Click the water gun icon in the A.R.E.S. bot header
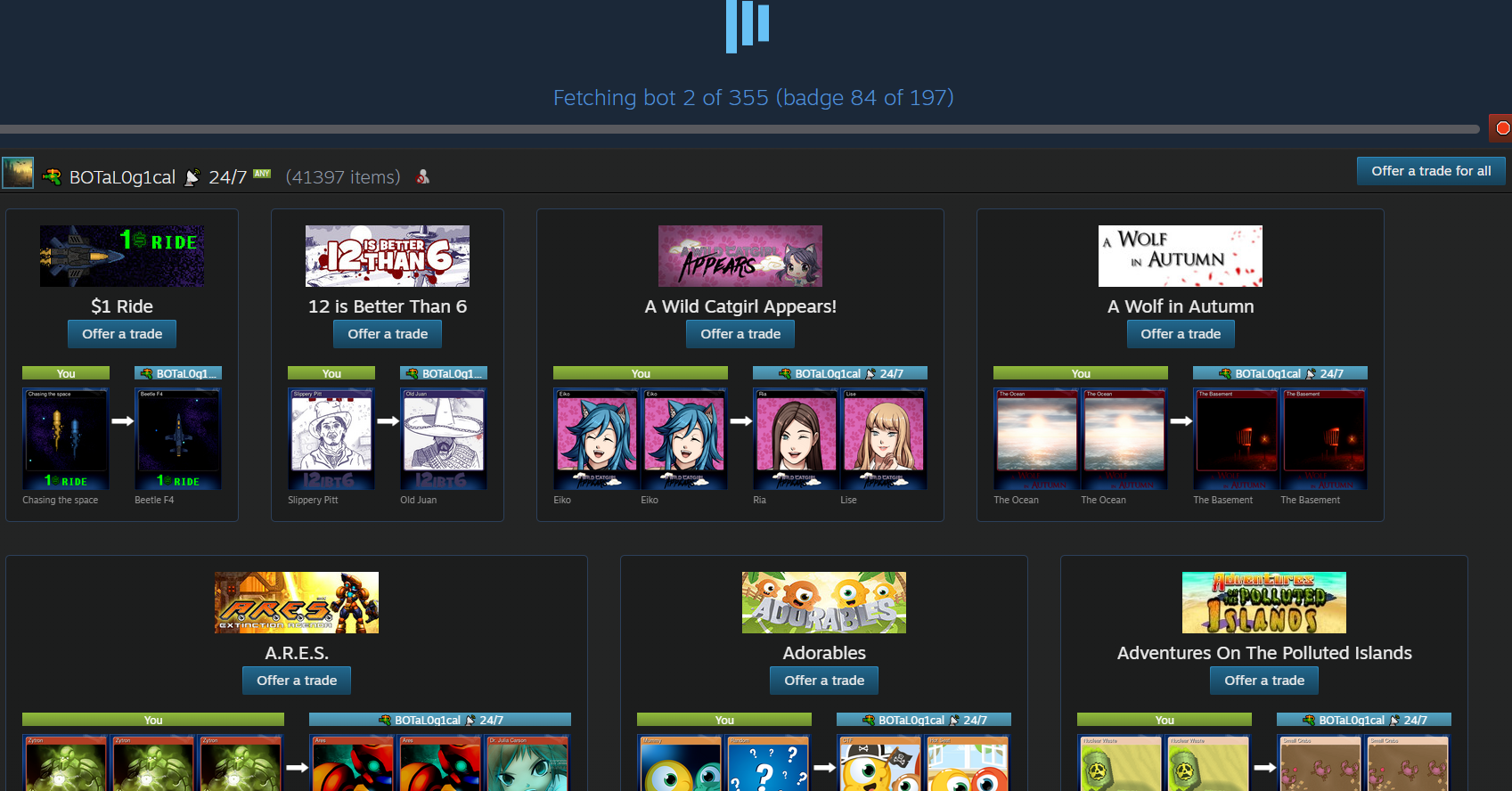 click(385, 721)
